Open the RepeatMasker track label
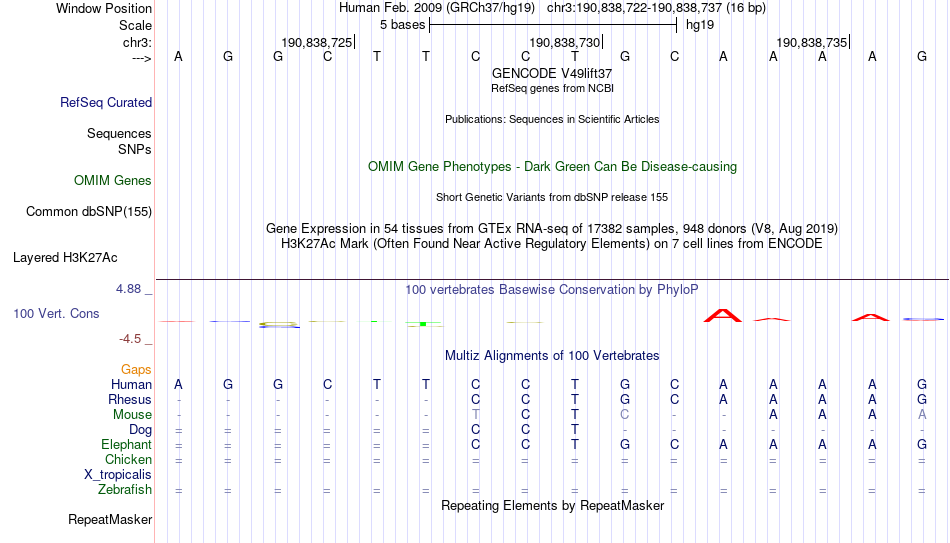The image size is (950, 543). 110,519
